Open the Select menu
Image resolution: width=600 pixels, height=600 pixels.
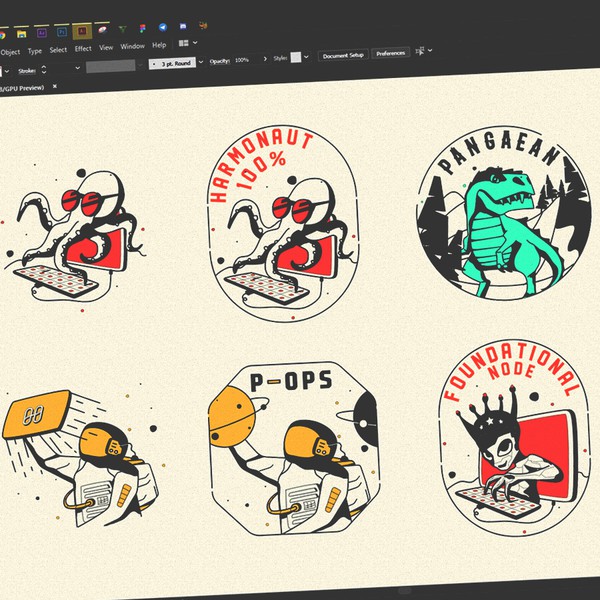click(x=58, y=49)
